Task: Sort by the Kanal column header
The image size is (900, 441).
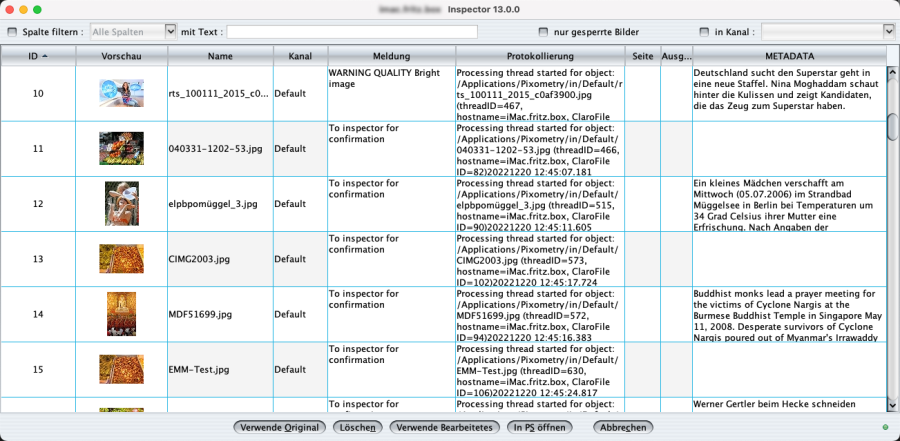Action: click(x=301, y=56)
